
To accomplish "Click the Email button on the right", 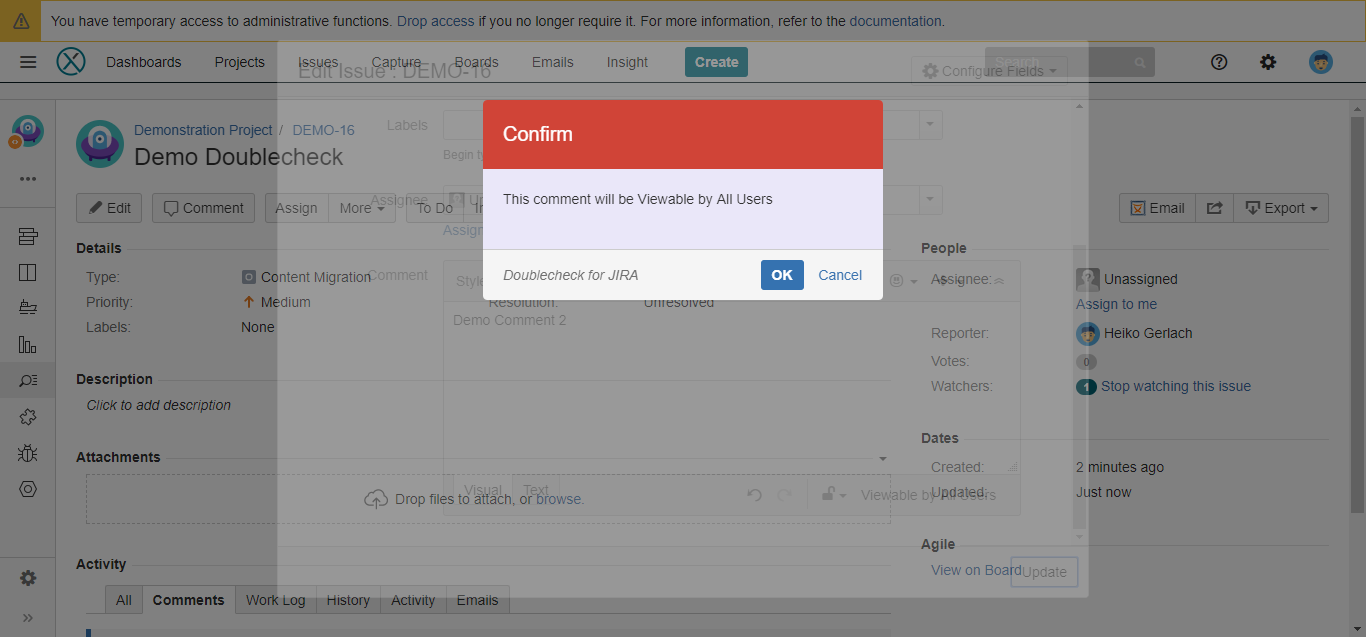I will click(x=1157, y=208).
